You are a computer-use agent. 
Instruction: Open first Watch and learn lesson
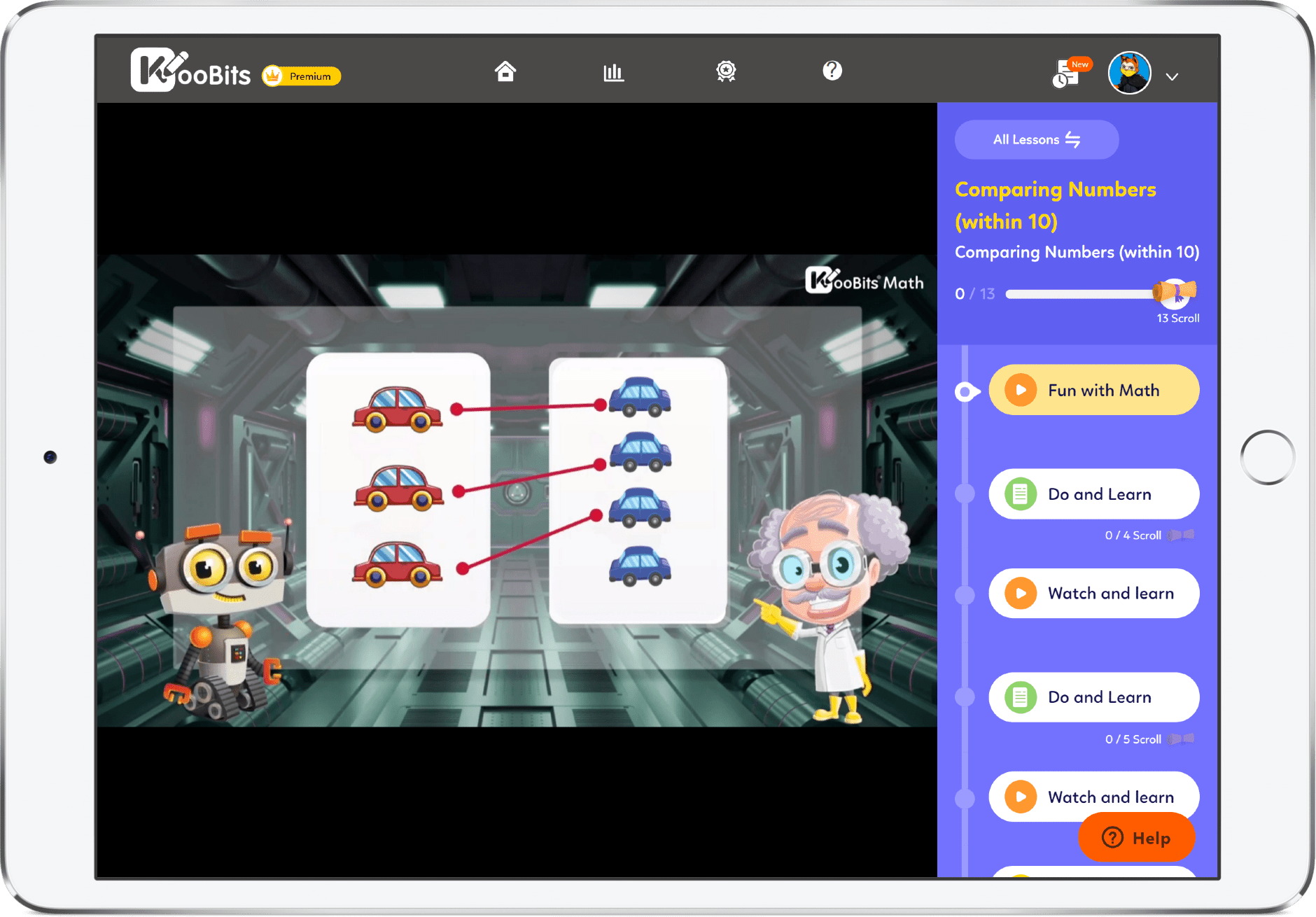1094,594
